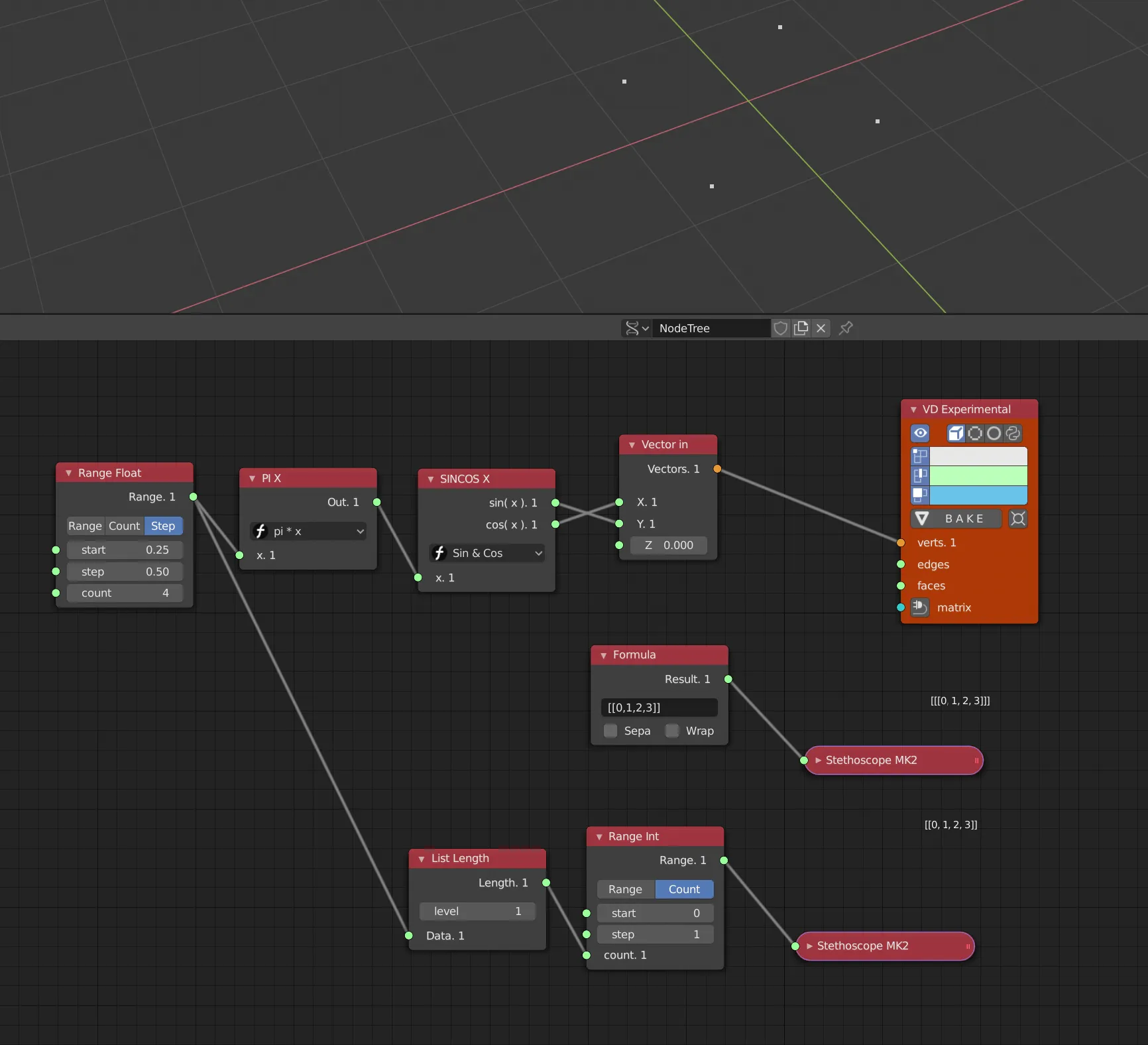Toggle vertex display icon next to white swatch
Screen dimensions: 1148x1045
pos(920,456)
